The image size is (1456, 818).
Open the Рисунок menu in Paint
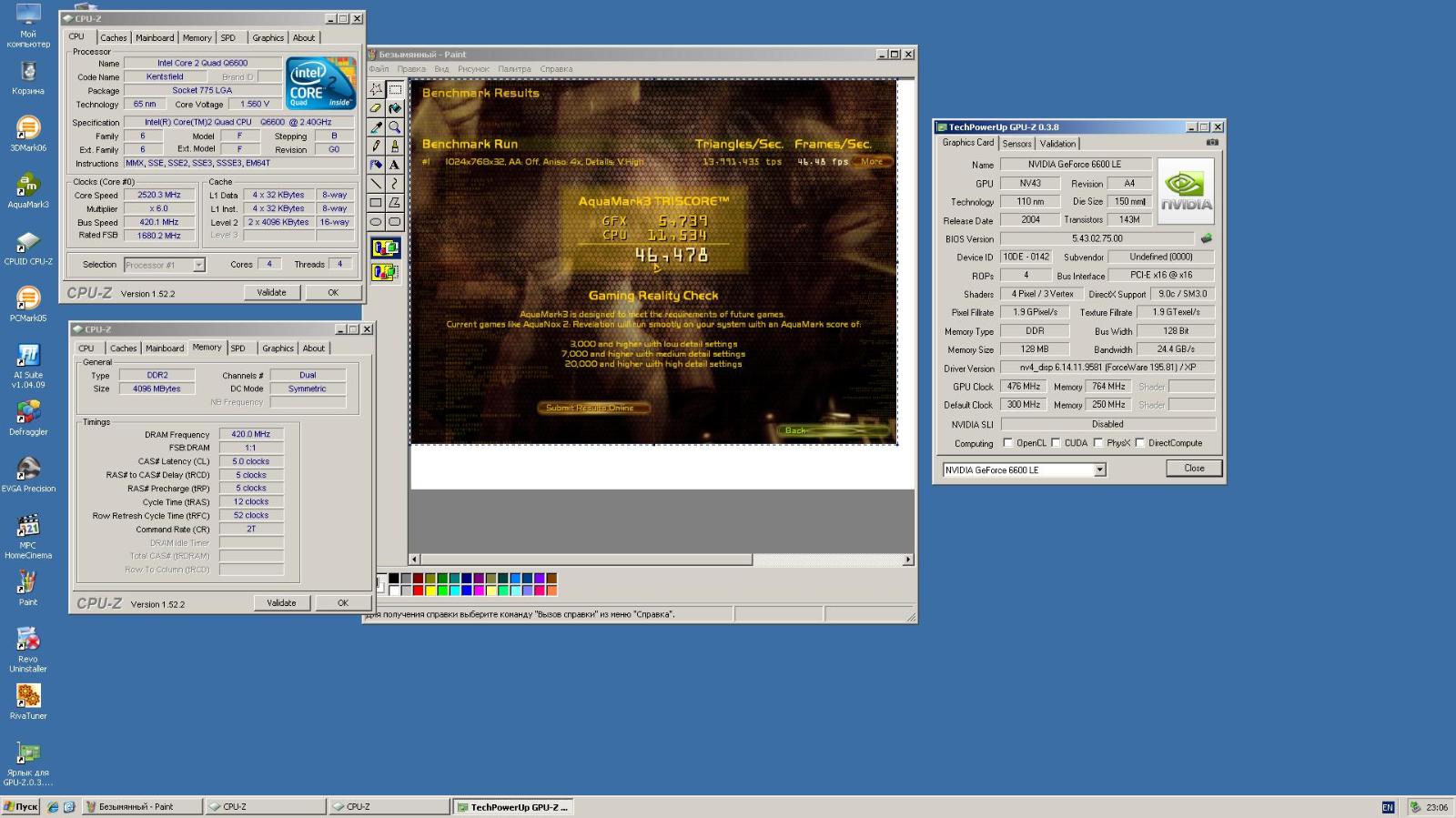(473, 69)
